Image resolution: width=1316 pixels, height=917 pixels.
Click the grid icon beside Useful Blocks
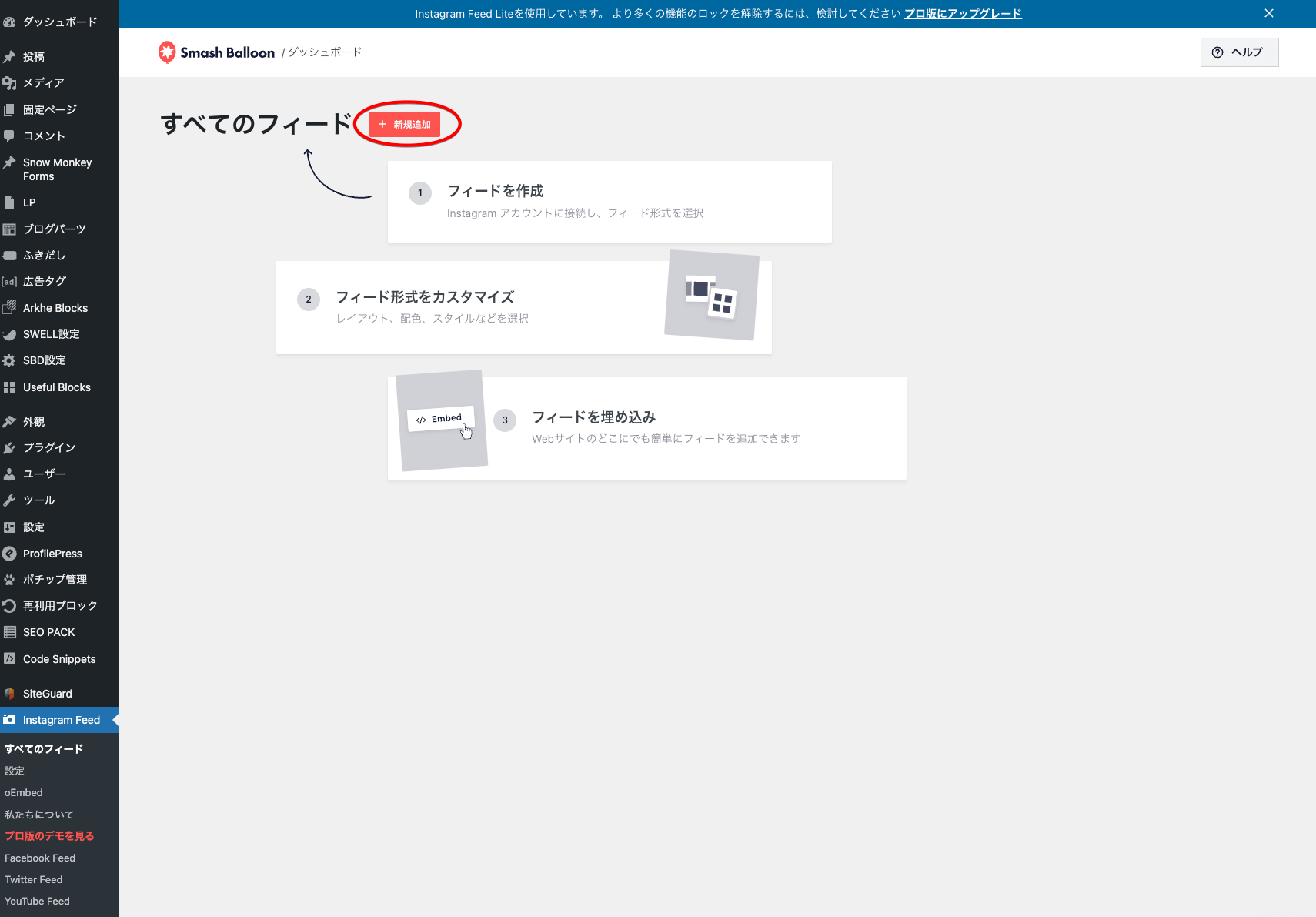point(9,387)
